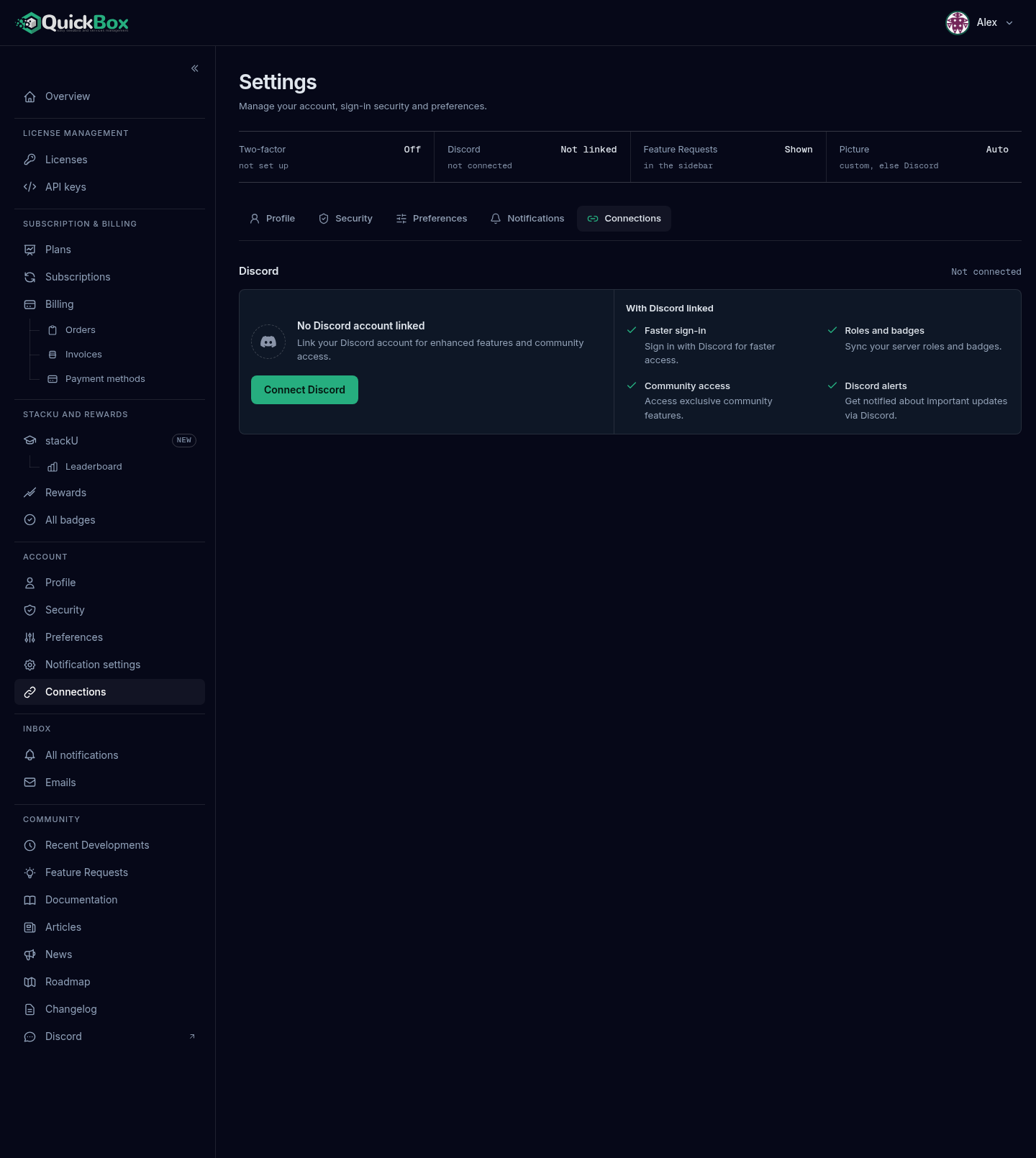The height and width of the screenshot is (1158, 1036).
Task: Click the Rewards icon in sidebar
Action: tap(30, 493)
